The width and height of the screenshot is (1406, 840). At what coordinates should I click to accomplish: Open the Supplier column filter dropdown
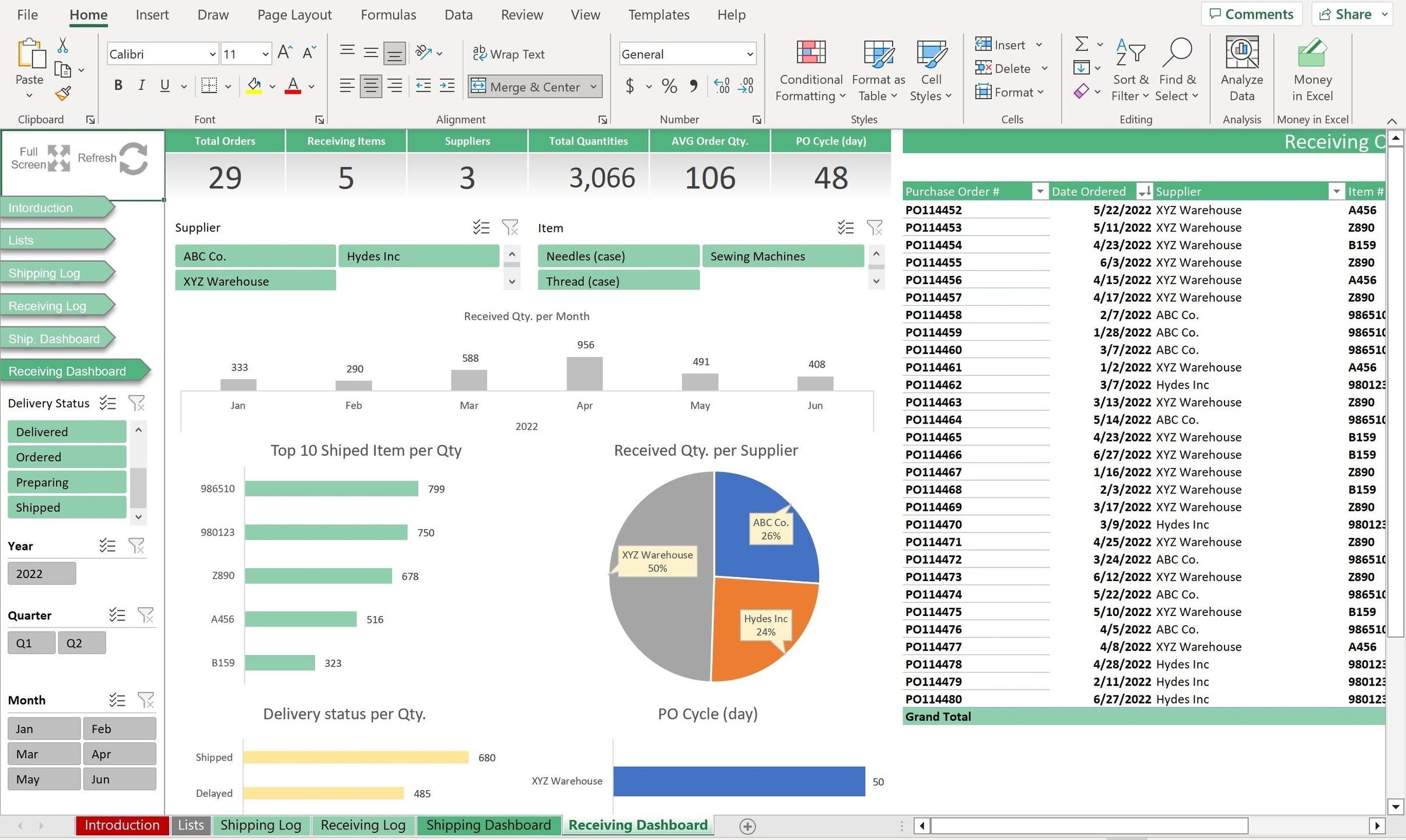[1337, 191]
